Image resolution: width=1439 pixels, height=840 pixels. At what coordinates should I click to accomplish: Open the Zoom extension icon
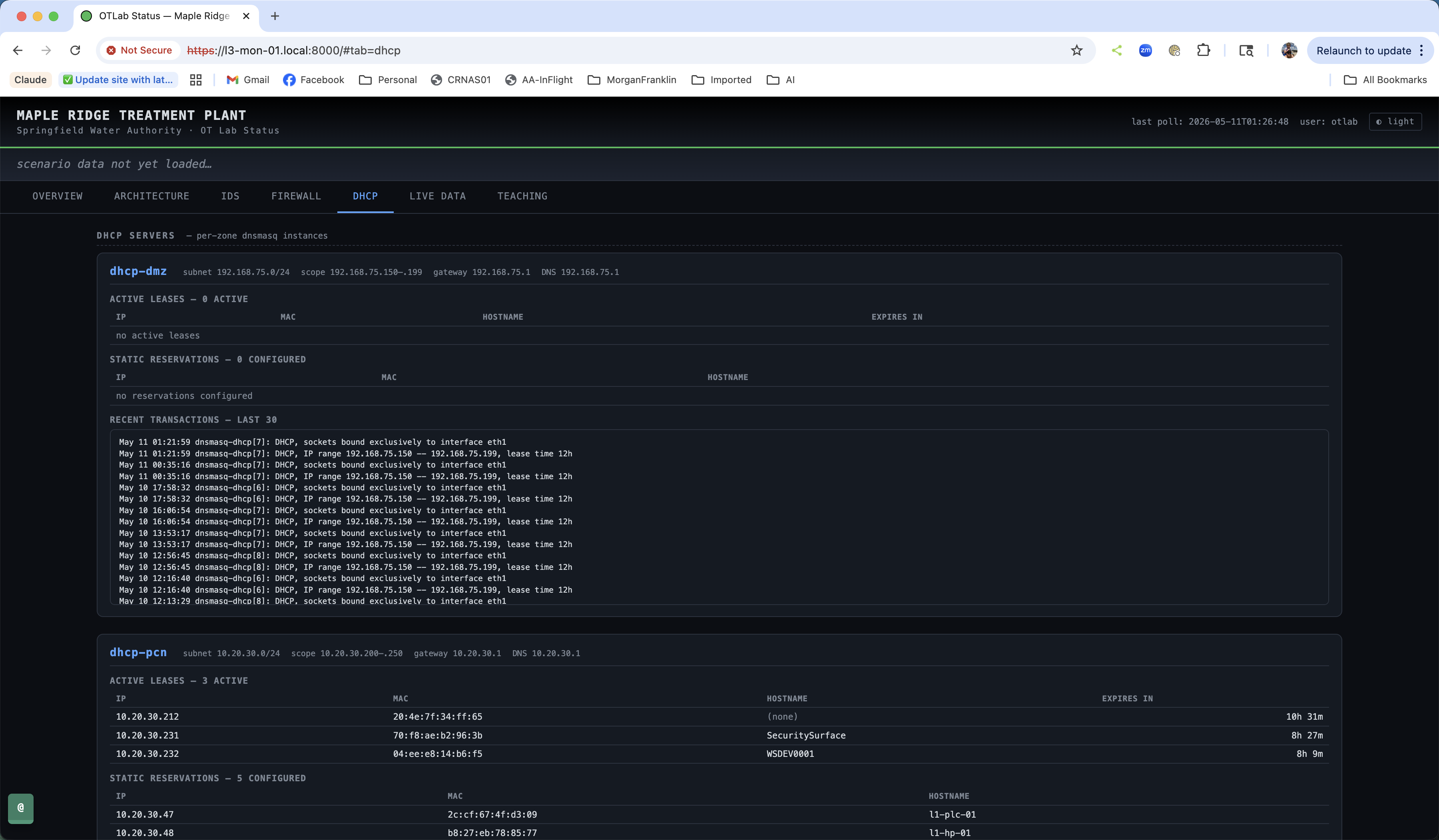click(x=1146, y=50)
